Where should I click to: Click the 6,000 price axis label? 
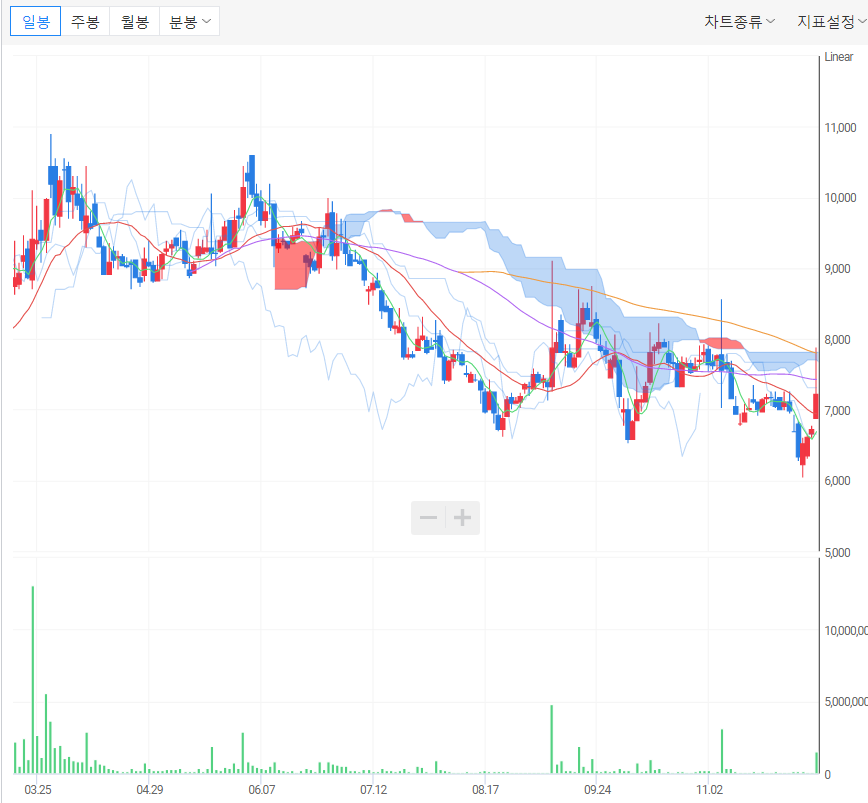838,481
